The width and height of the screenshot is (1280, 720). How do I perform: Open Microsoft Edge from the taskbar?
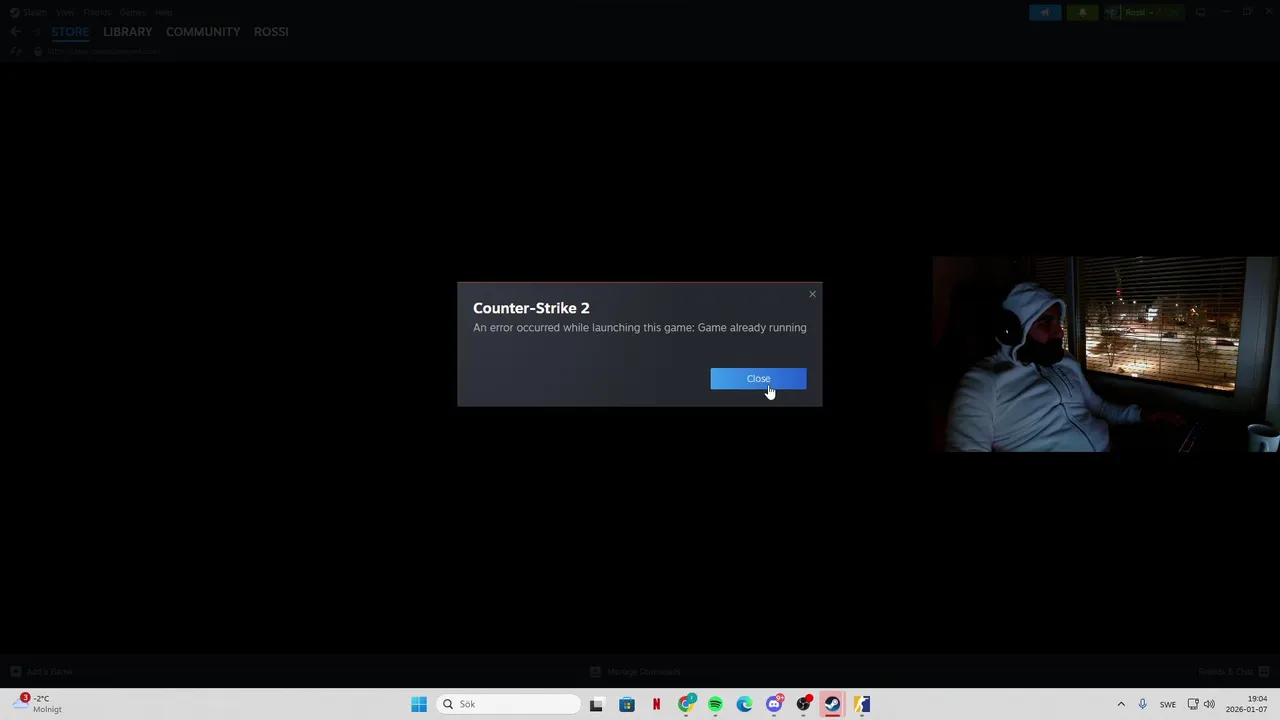(744, 704)
